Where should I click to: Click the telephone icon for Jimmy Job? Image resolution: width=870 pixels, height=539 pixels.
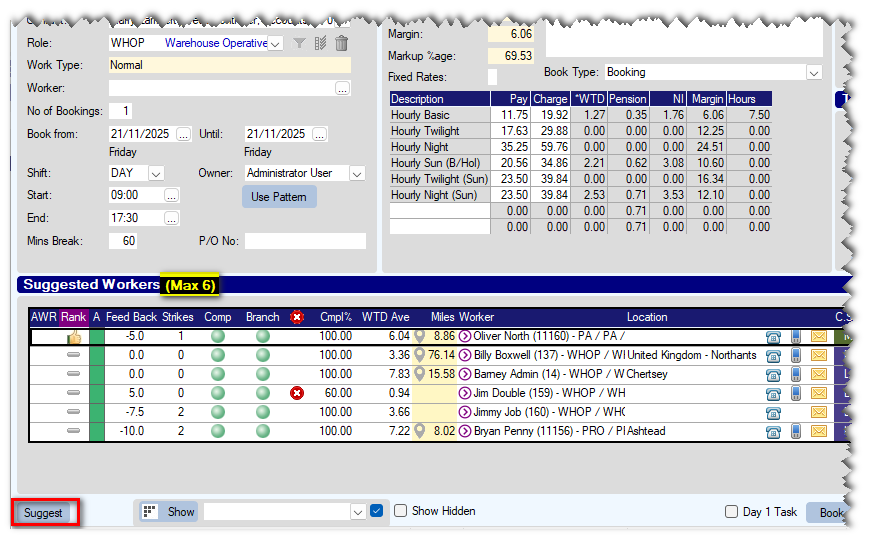tap(773, 413)
